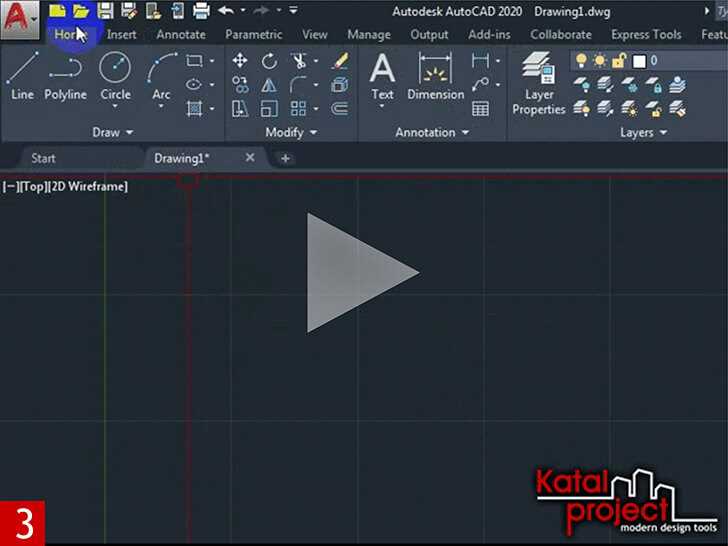728x546 pixels.
Task: Click the Linear dimension icon
Action: (480, 61)
